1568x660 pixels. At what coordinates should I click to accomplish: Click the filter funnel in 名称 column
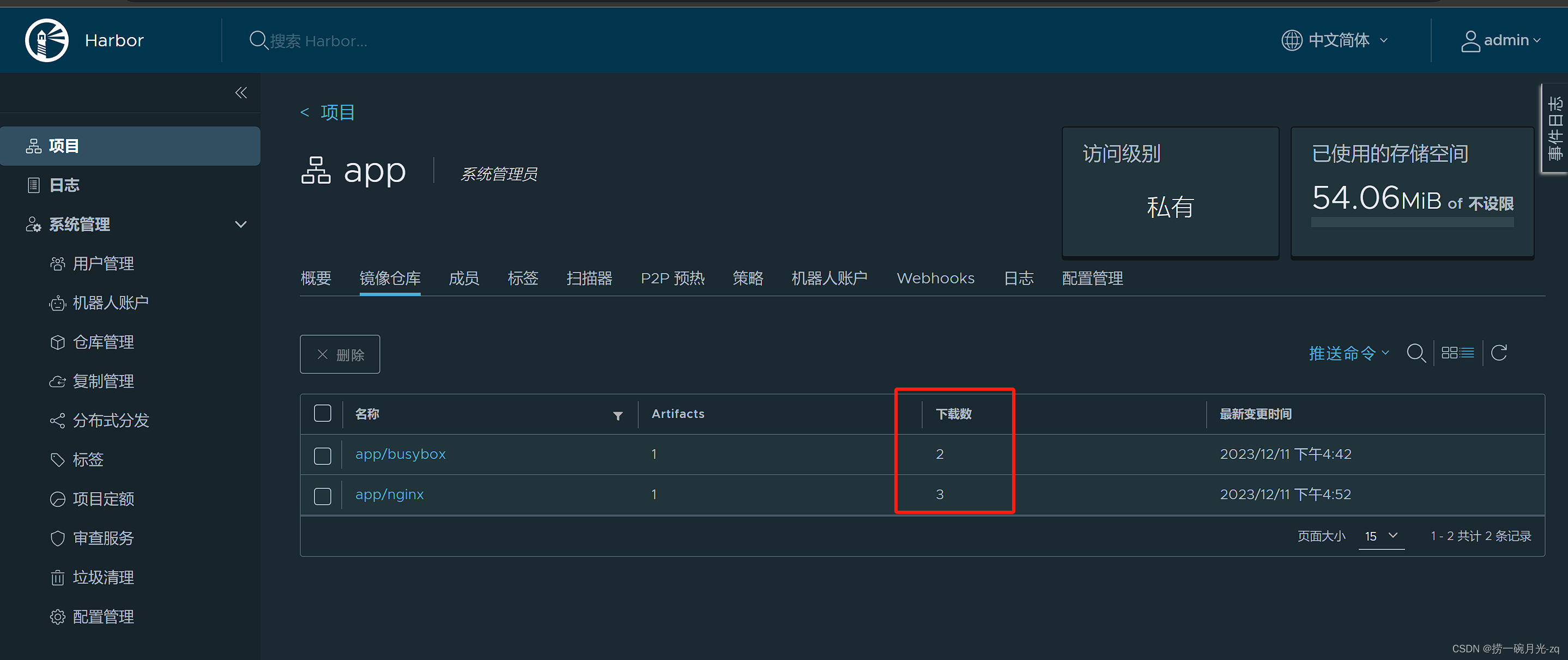618,416
